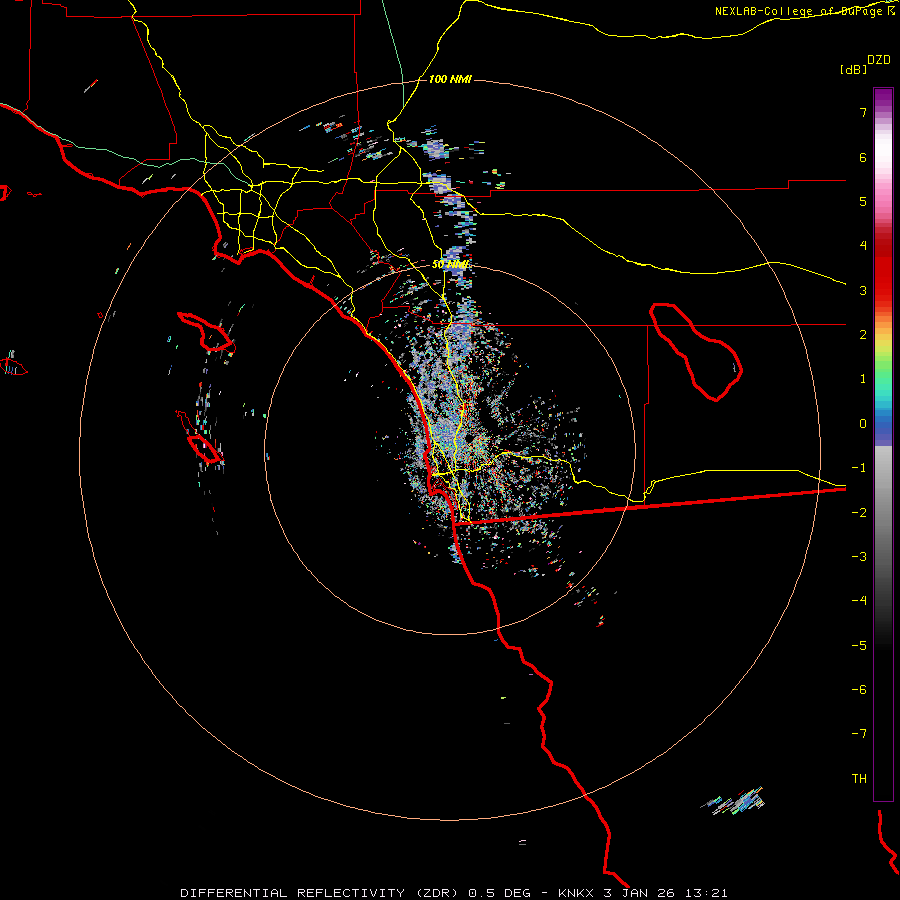This screenshot has height=900, width=900.
Task: Select the positive 1 dB scale label
Action: (x=863, y=379)
